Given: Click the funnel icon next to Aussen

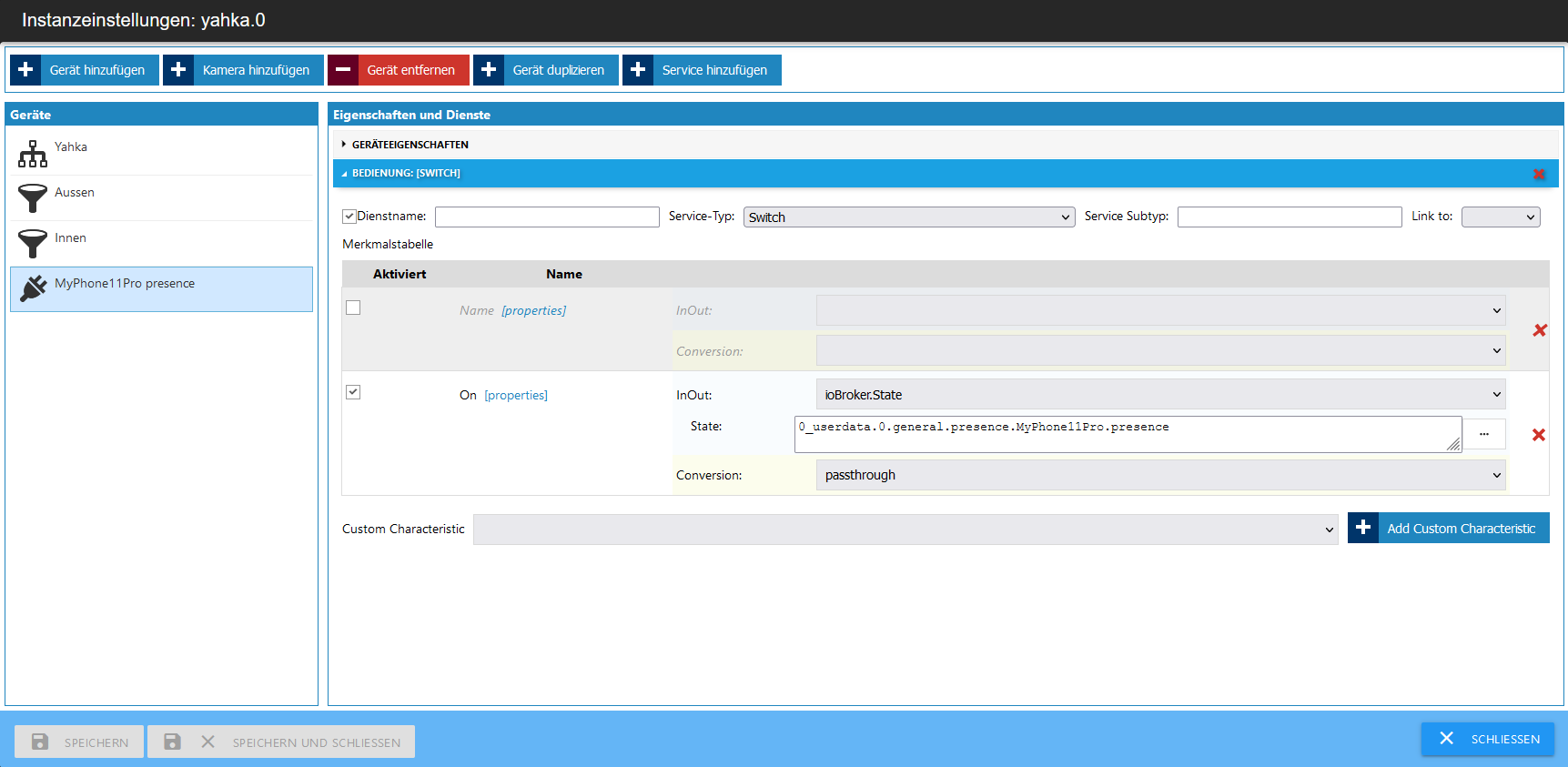Looking at the screenshot, I should point(33,198).
